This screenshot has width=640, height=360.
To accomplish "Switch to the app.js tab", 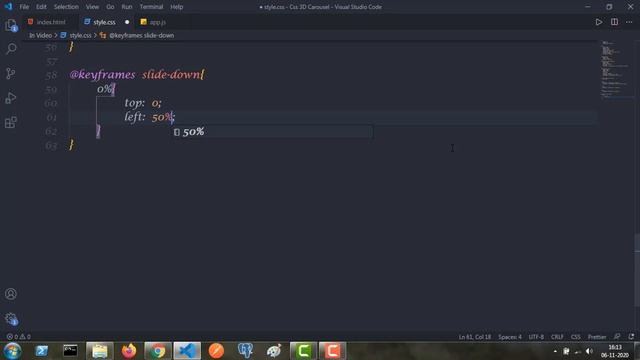I will click(x=158, y=22).
